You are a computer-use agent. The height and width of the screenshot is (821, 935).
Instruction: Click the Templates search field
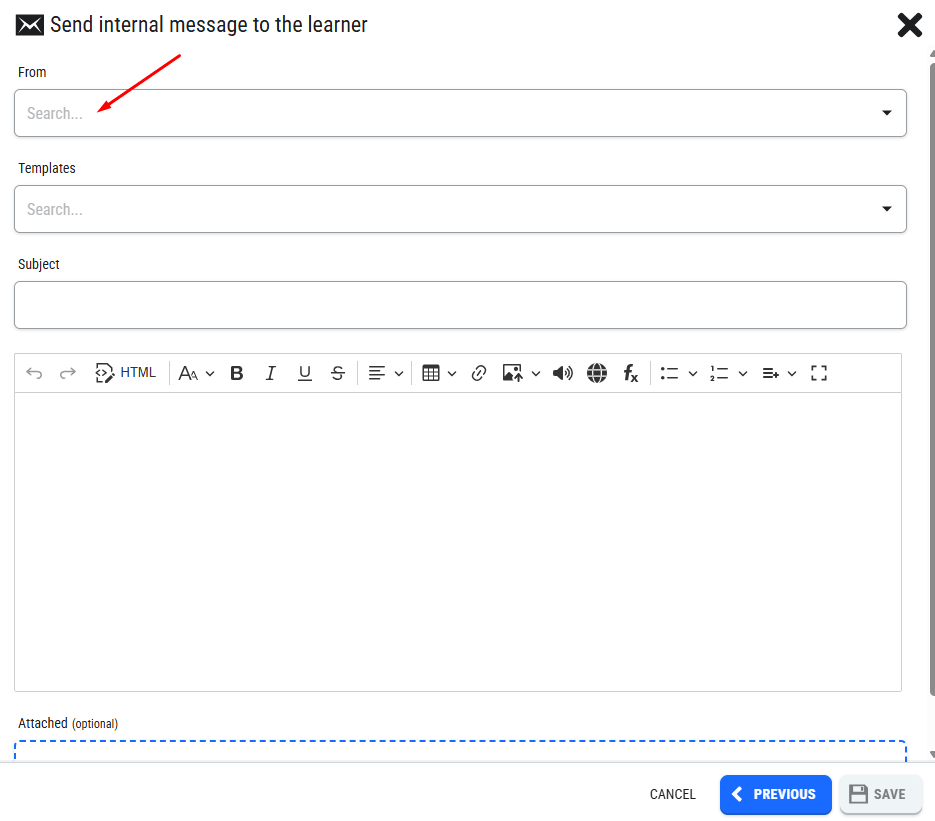(460, 209)
